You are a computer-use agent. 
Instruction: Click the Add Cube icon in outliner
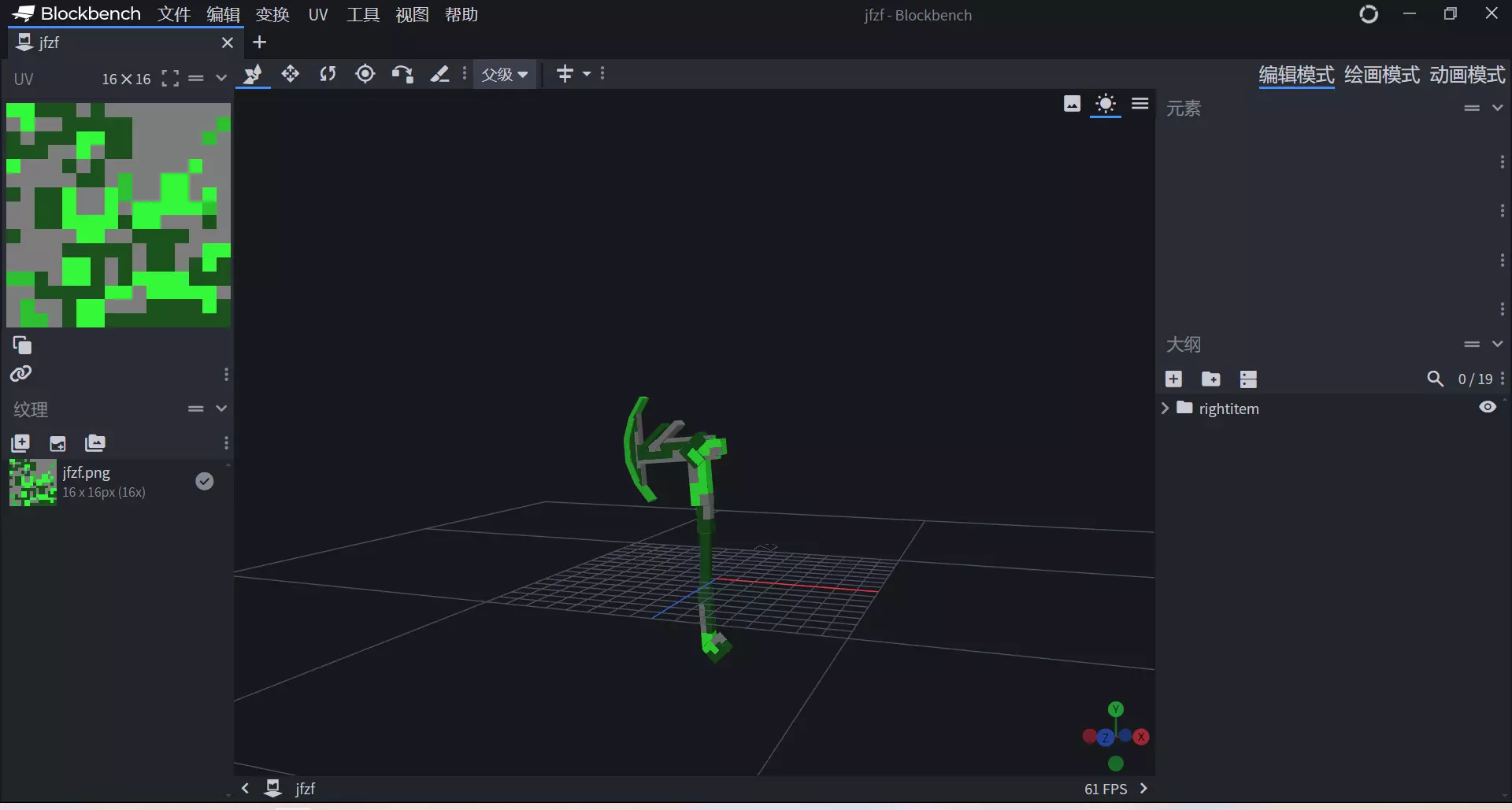pyautogui.click(x=1173, y=379)
